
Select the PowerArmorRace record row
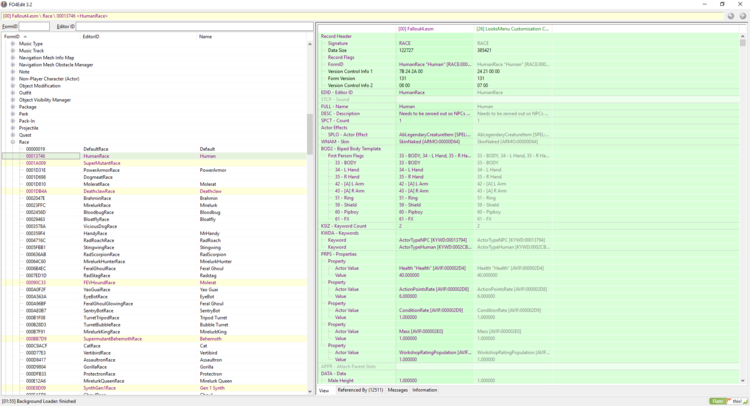tap(154, 170)
